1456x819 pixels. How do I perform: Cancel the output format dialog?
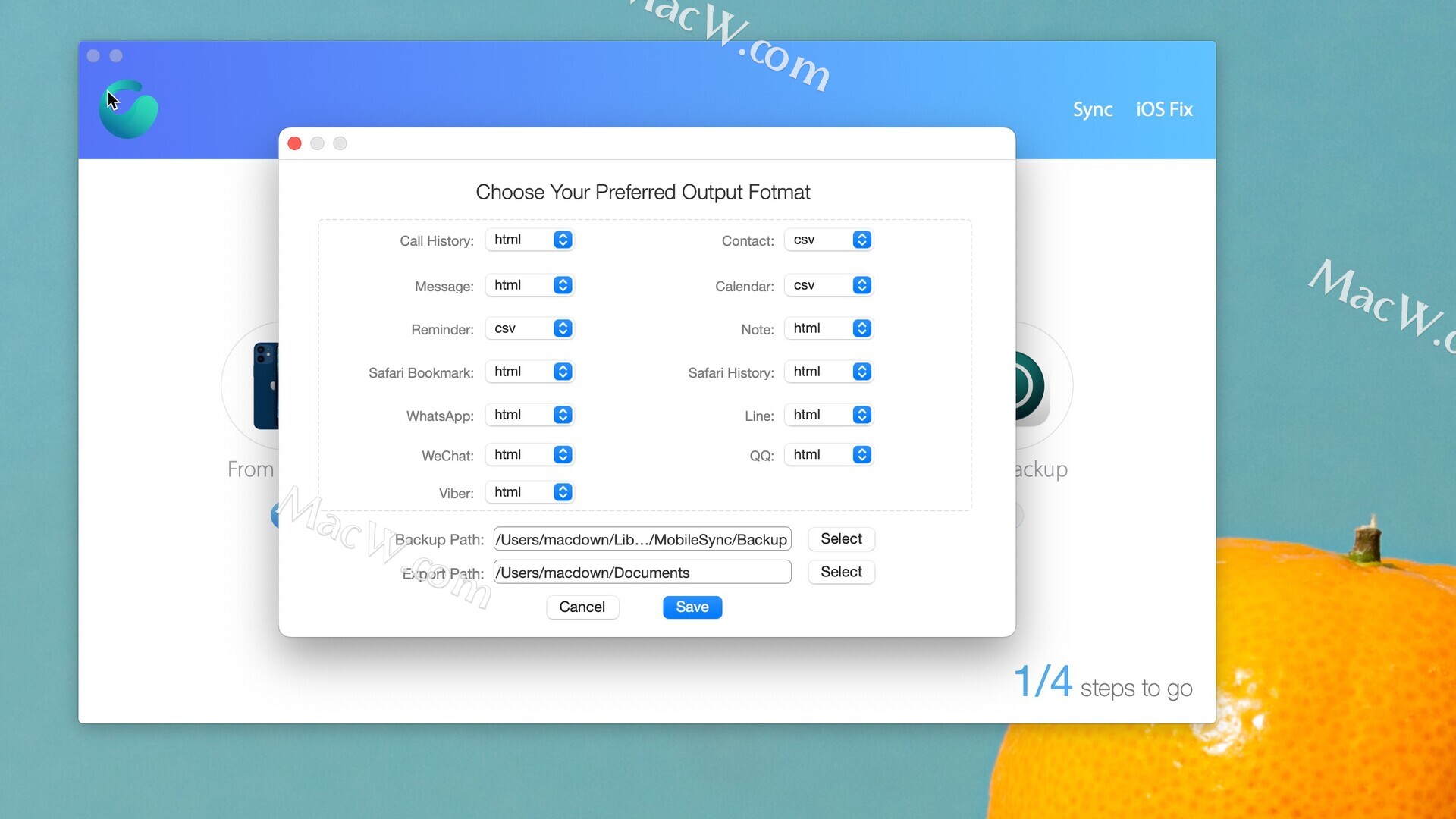pyautogui.click(x=582, y=607)
